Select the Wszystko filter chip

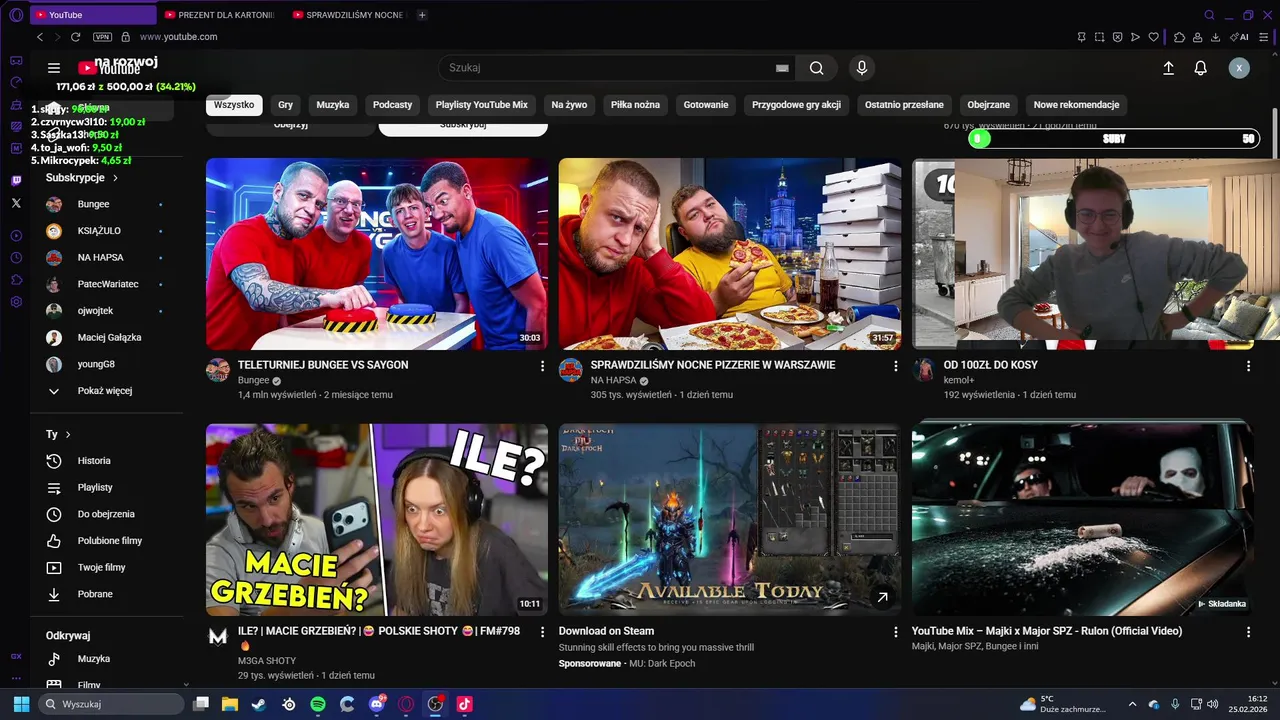pos(234,105)
